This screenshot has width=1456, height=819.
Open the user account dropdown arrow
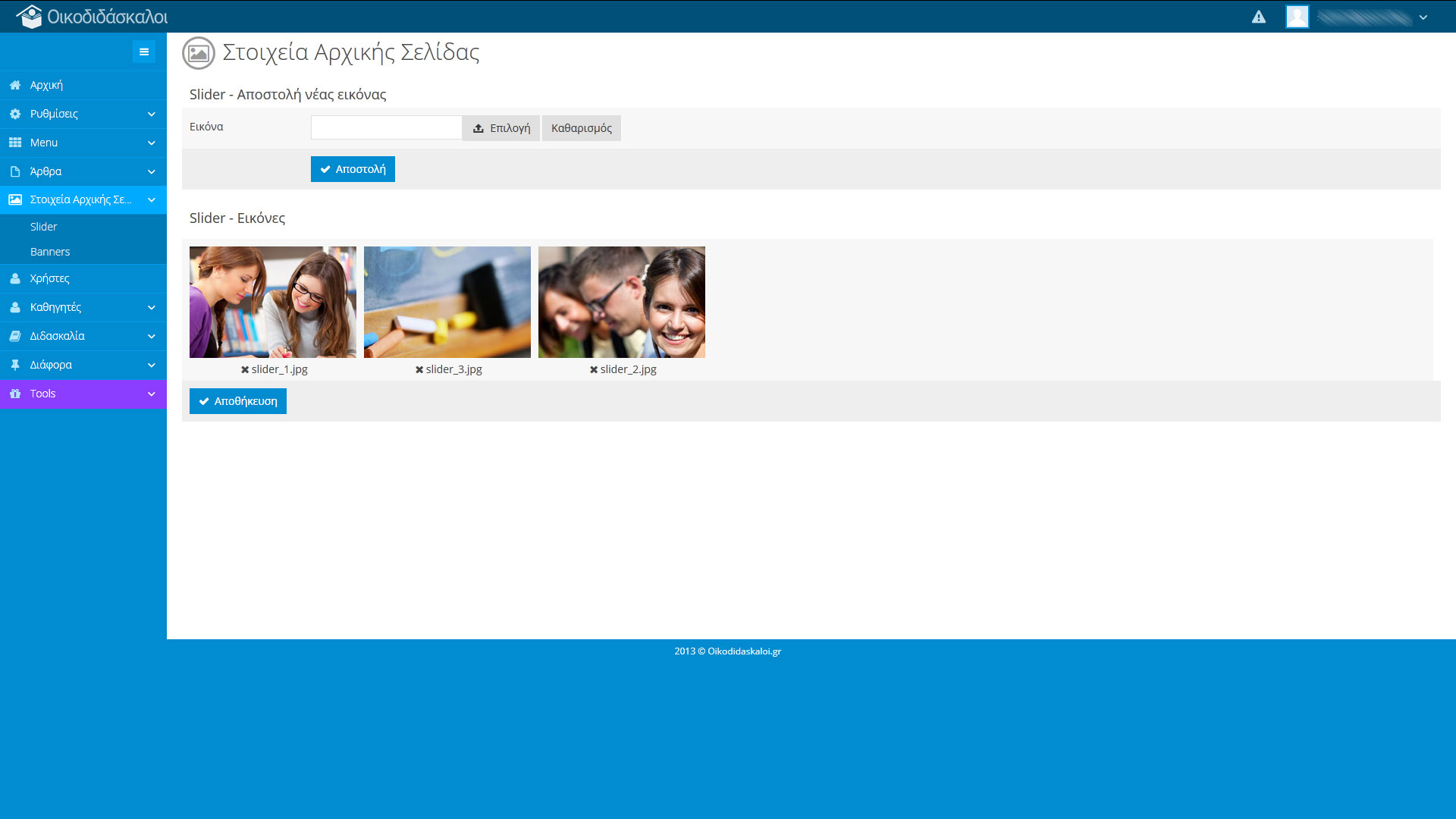point(1423,17)
